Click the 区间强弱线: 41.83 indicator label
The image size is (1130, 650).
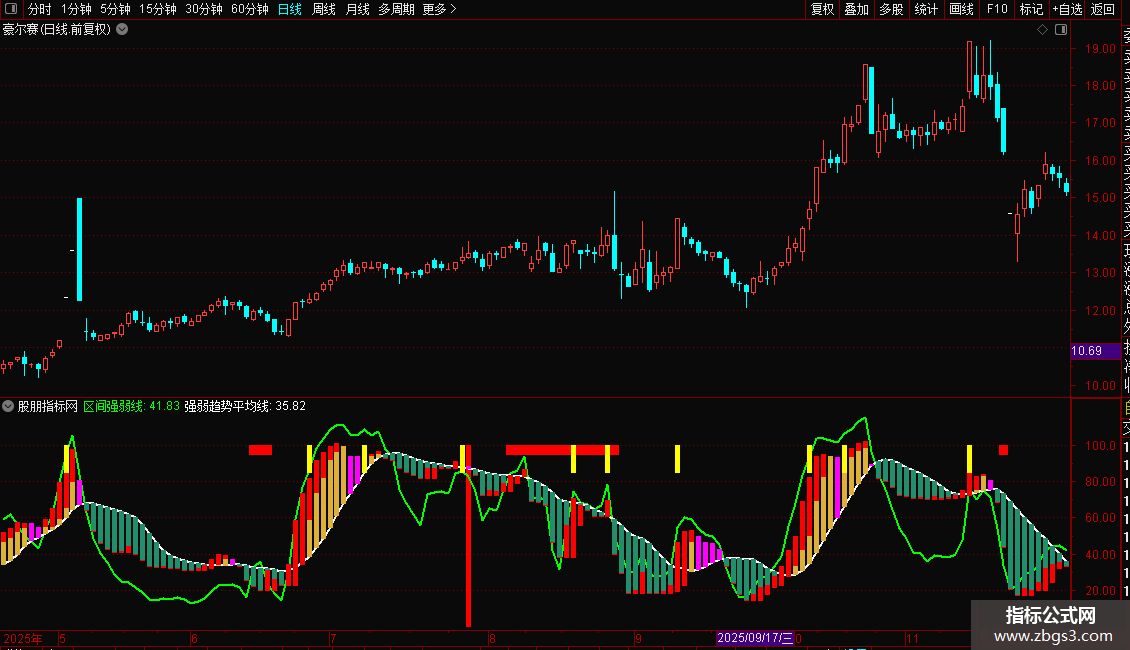(131, 406)
